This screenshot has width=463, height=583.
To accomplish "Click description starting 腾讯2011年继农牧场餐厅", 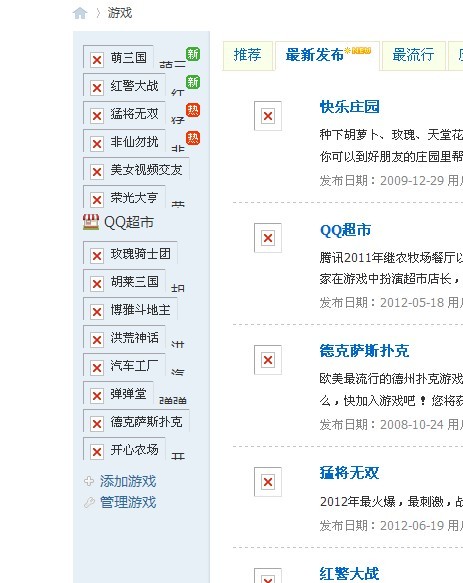I will pos(391,268).
